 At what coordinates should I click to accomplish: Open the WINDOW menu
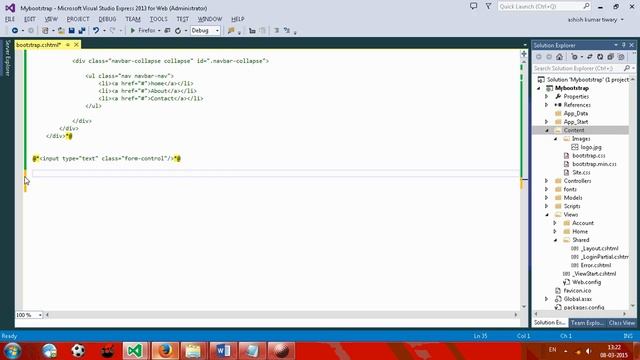click(x=210, y=19)
